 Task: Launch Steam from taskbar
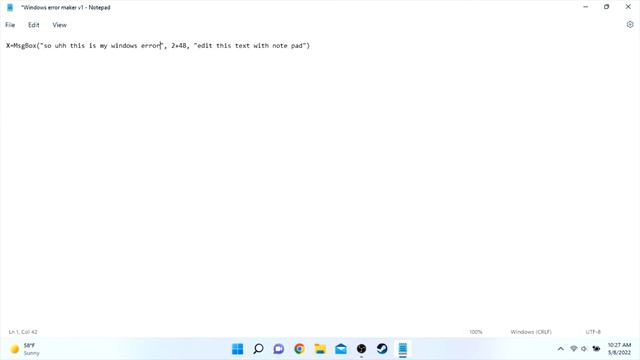382,349
